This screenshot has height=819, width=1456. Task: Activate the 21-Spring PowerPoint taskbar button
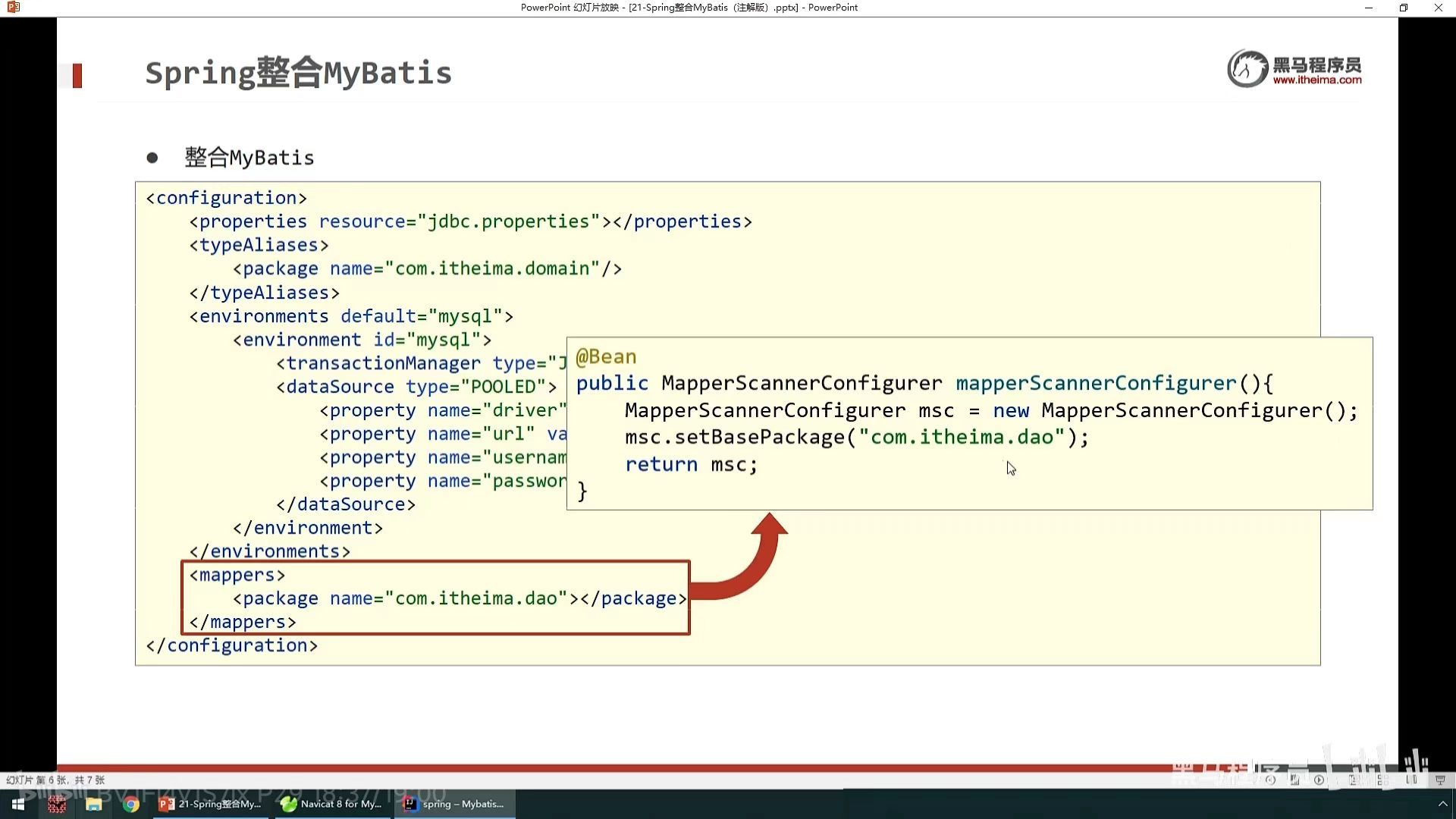click(211, 804)
